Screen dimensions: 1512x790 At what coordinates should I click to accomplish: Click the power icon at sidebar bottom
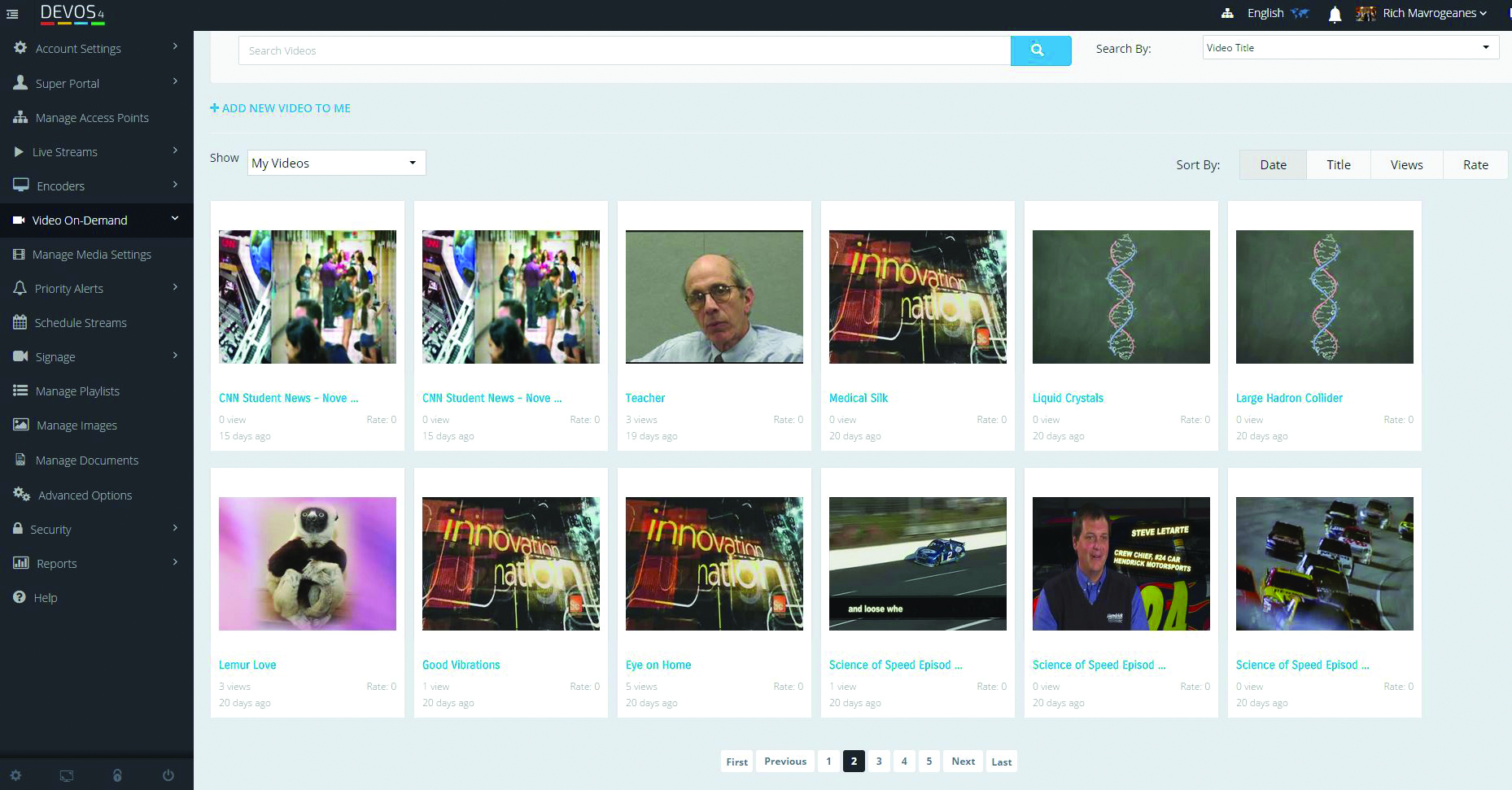168,775
